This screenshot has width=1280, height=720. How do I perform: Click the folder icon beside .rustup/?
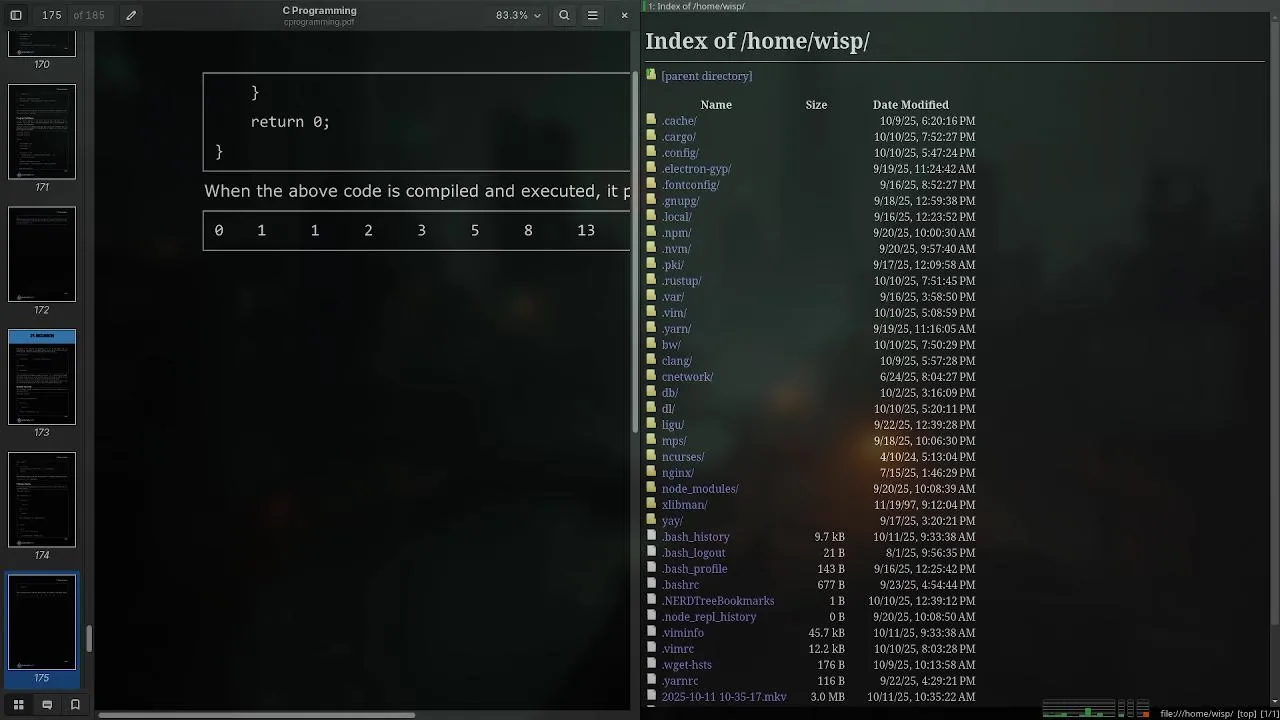651,280
